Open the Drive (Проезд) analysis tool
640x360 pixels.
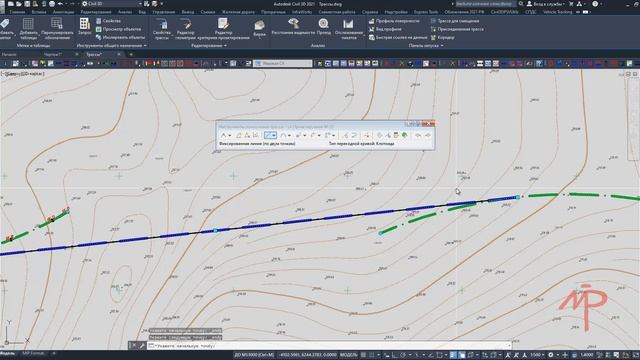click(323, 27)
